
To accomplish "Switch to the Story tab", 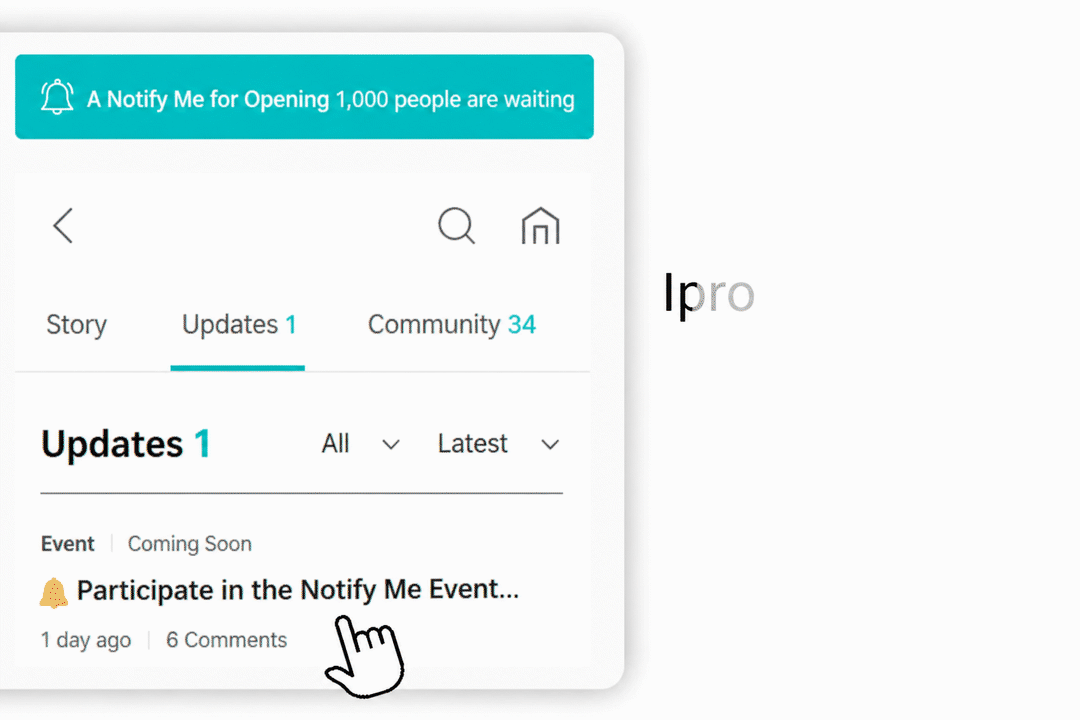I will point(76,325).
